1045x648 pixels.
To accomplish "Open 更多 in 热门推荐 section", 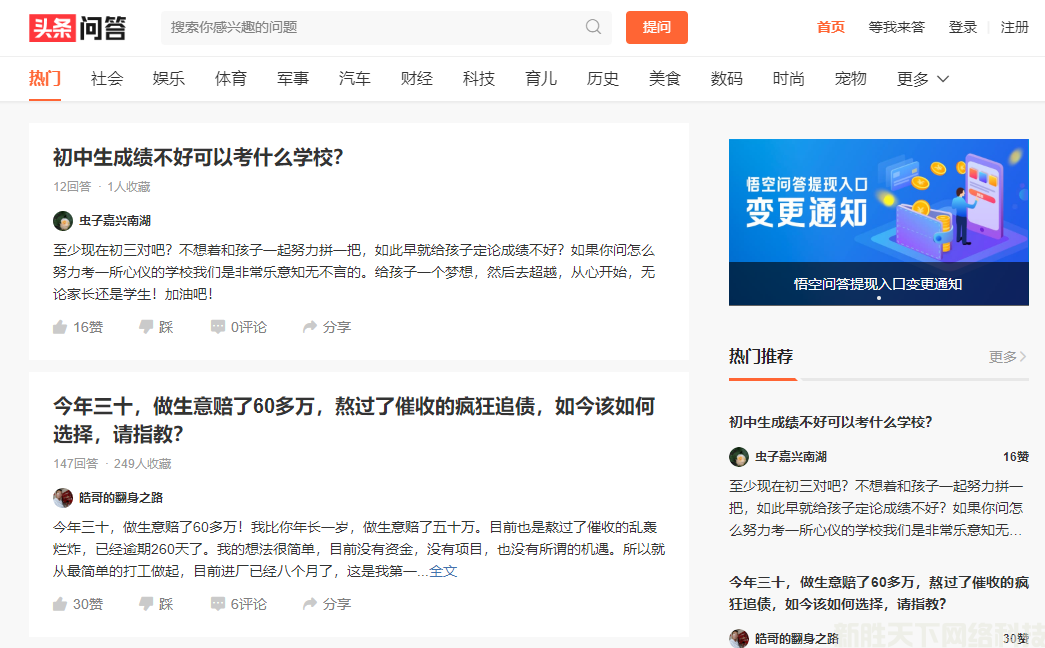I will 1007,357.
